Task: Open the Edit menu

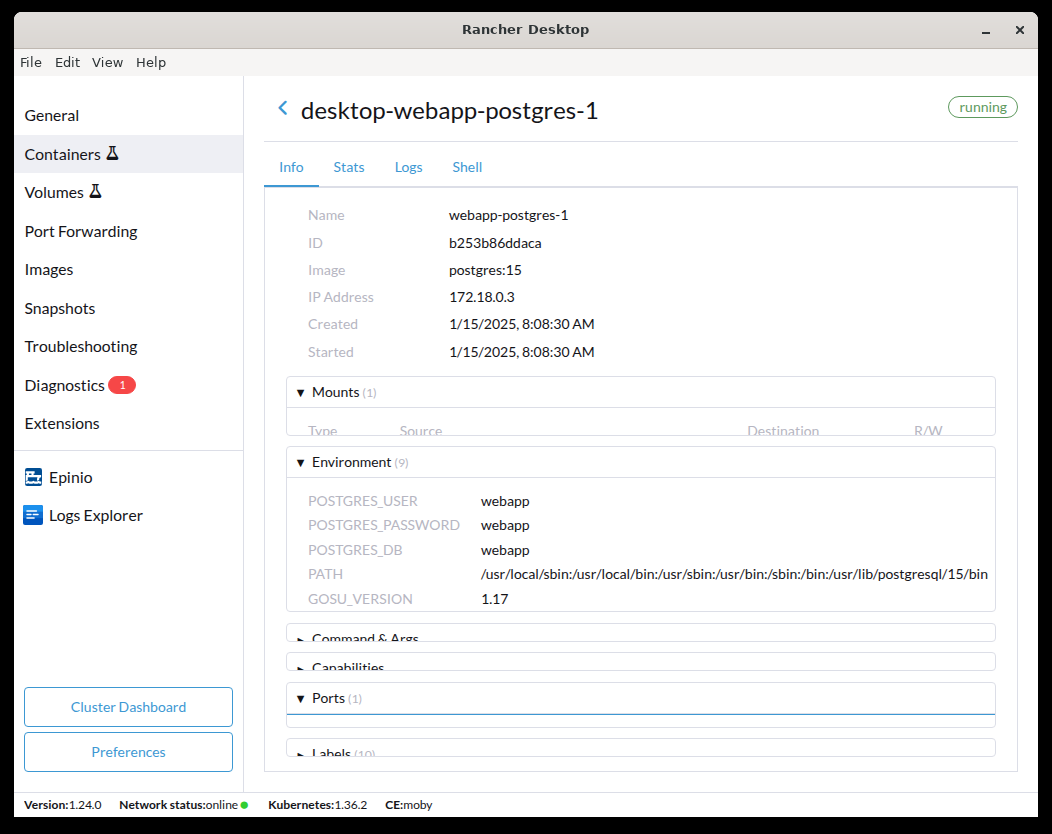Action: pos(67,62)
